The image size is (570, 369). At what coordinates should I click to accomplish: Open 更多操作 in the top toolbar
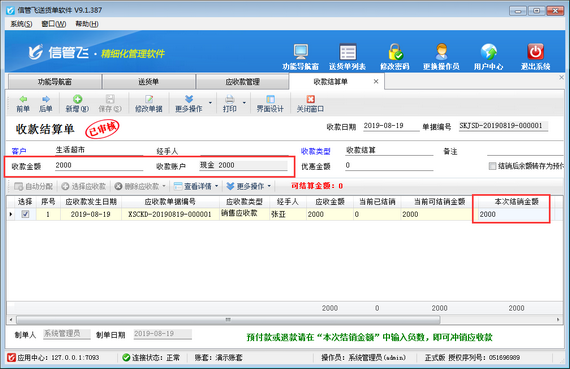pos(189,104)
